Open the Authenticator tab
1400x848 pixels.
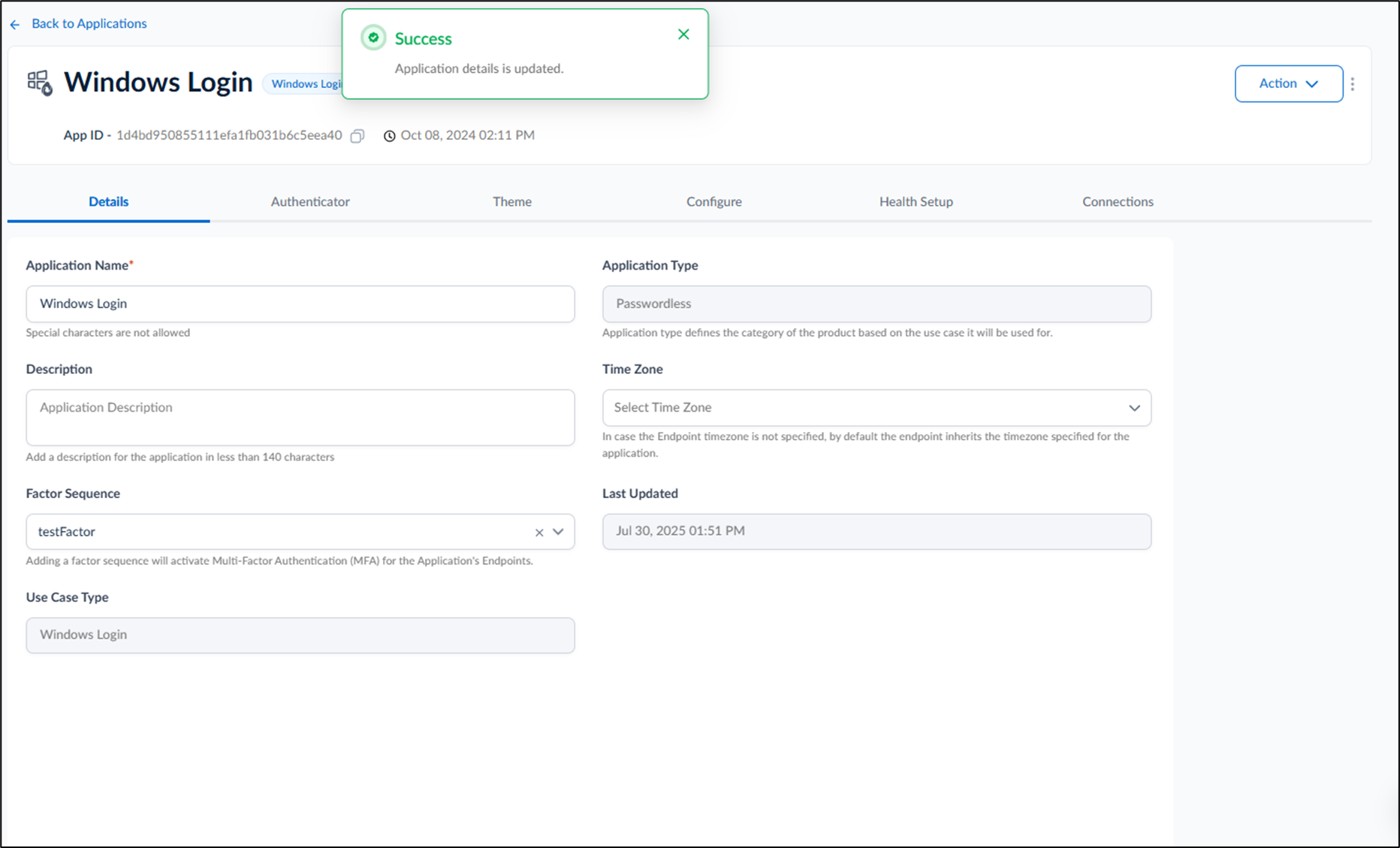pyautogui.click(x=310, y=201)
